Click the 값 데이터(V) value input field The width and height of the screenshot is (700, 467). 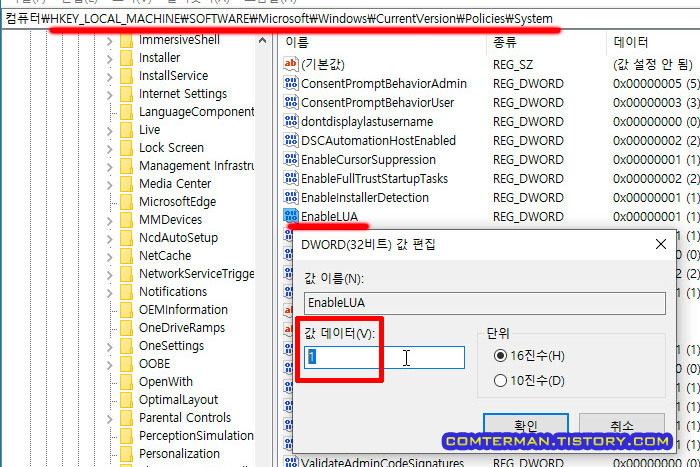pos(384,357)
